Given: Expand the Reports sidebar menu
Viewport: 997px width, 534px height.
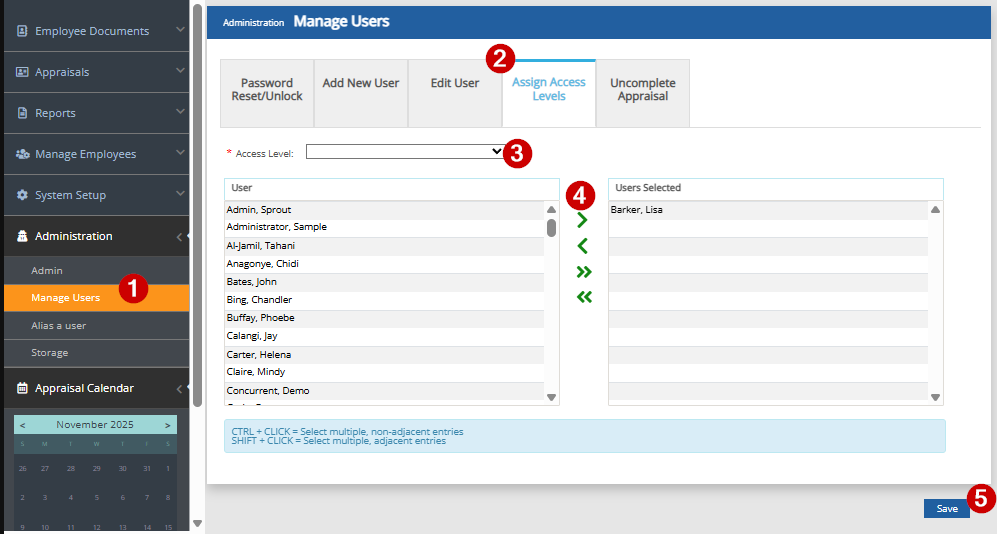Looking at the screenshot, I should point(180,112).
